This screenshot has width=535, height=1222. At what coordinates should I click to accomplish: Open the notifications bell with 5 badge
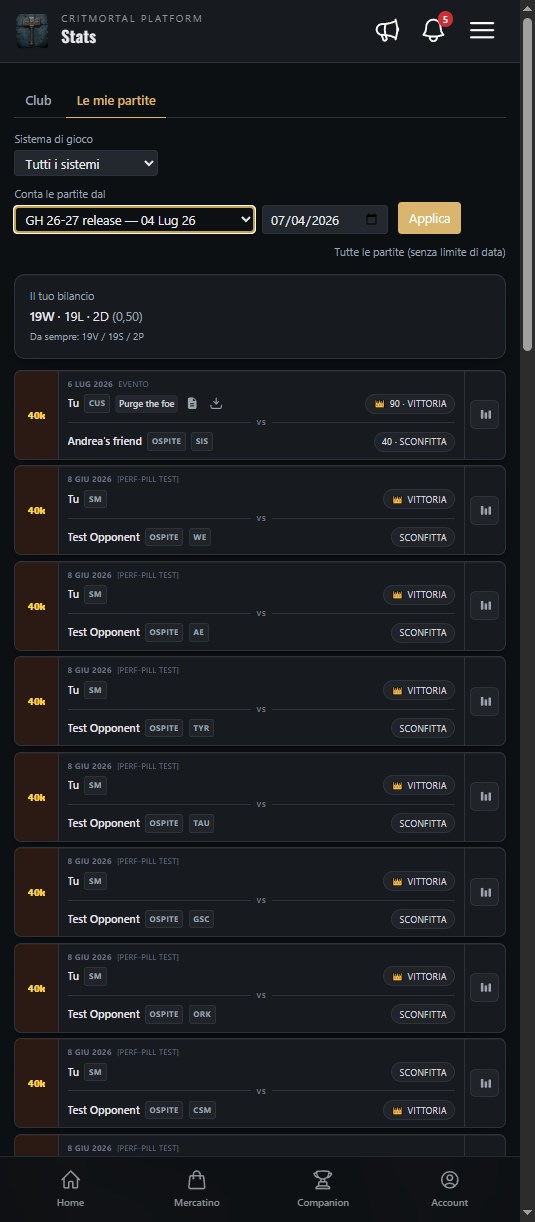[x=434, y=30]
